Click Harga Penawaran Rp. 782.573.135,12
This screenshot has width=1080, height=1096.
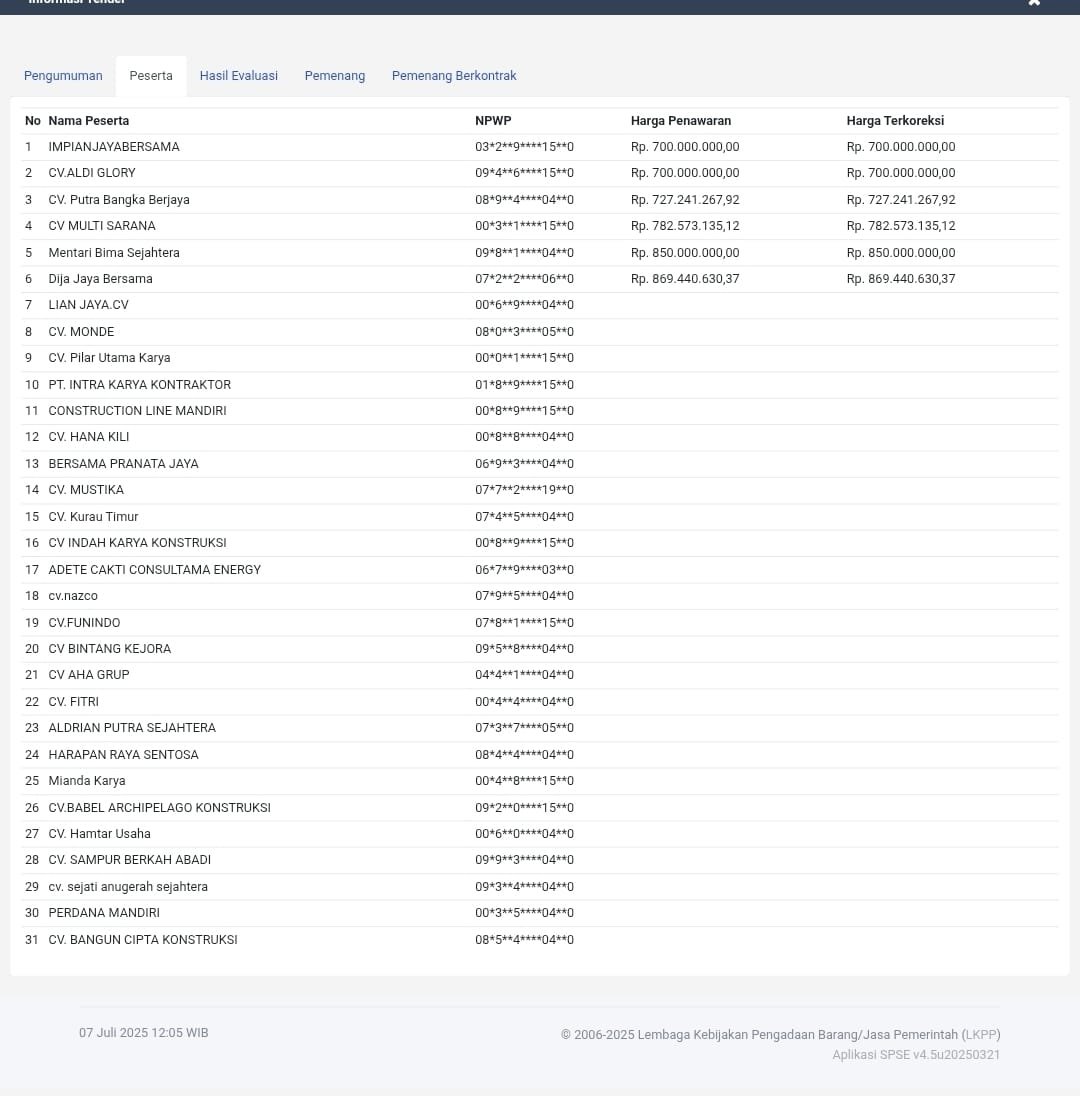coord(685,226)
